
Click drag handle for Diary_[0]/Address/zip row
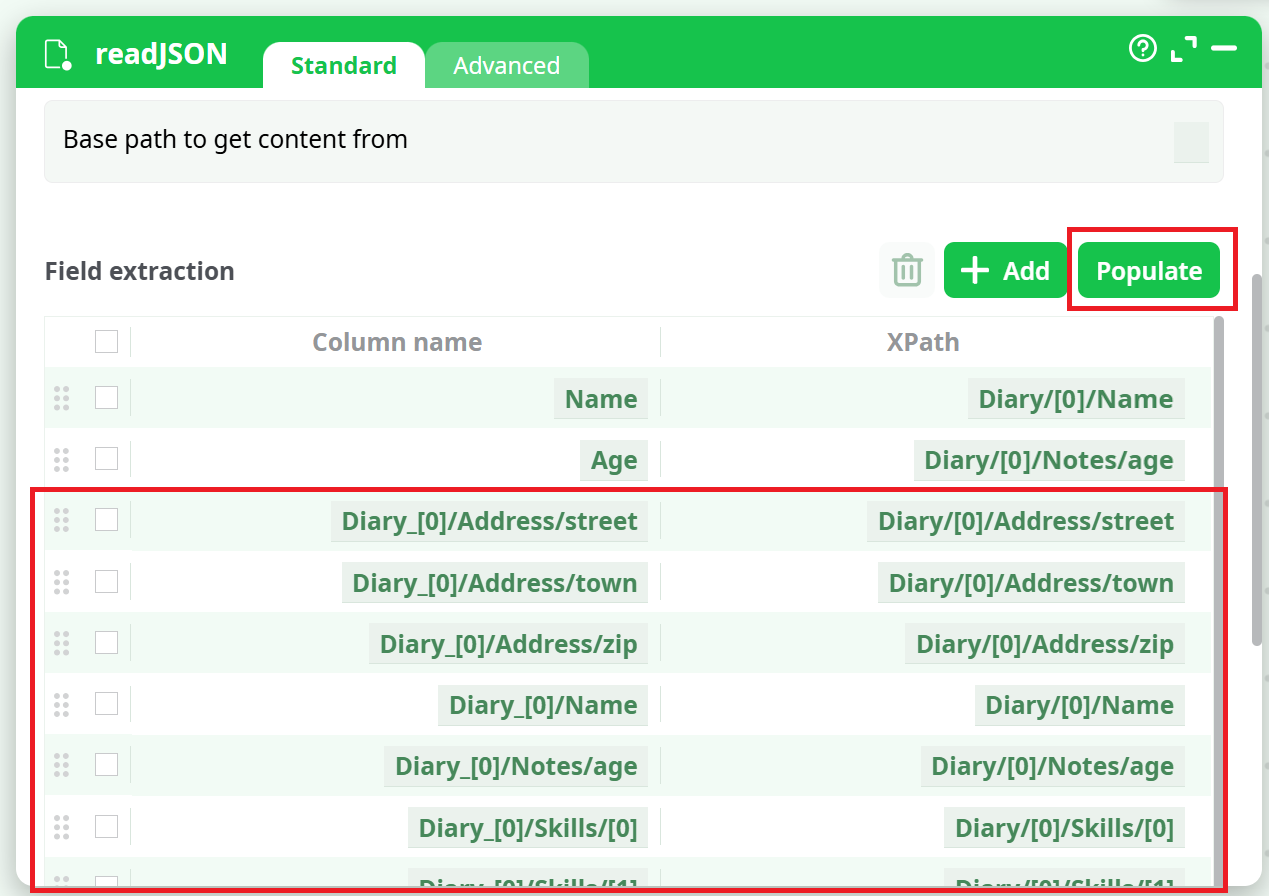(61, 643)
